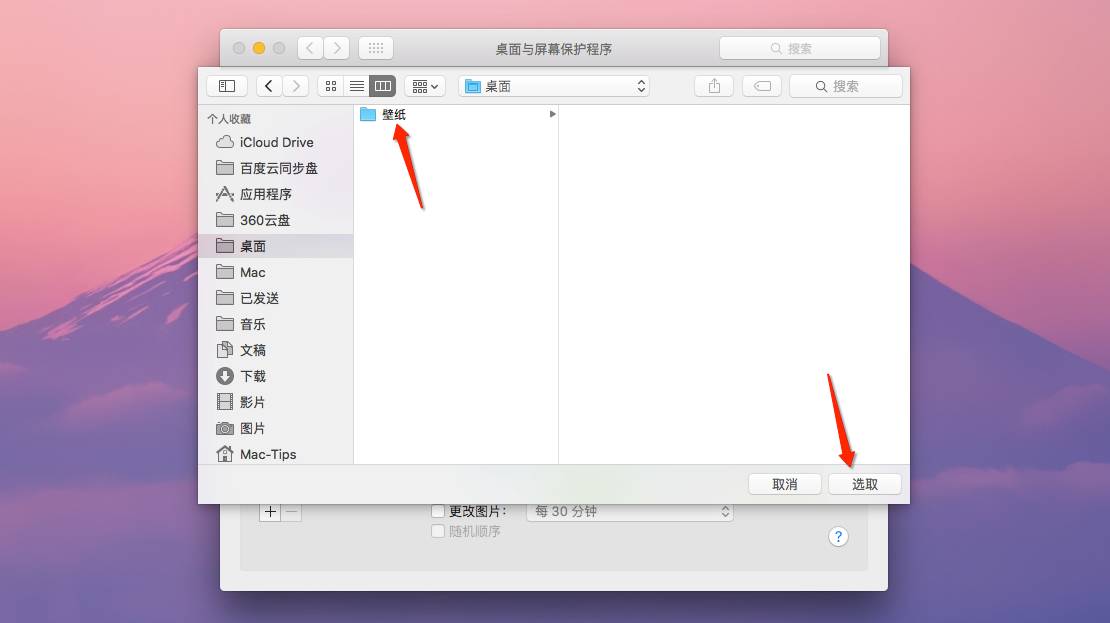Switch to list view mode
The height and width of the screenshot is (623, 1110).
[357, 86]
